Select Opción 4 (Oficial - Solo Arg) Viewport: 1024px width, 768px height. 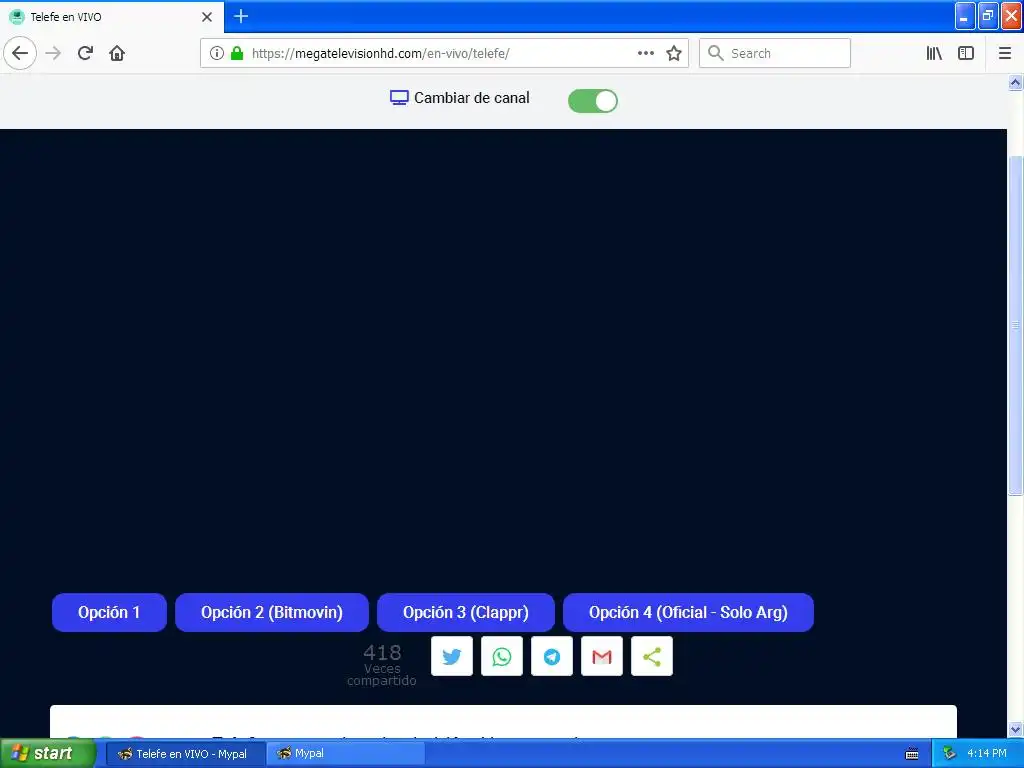(688, 612)
